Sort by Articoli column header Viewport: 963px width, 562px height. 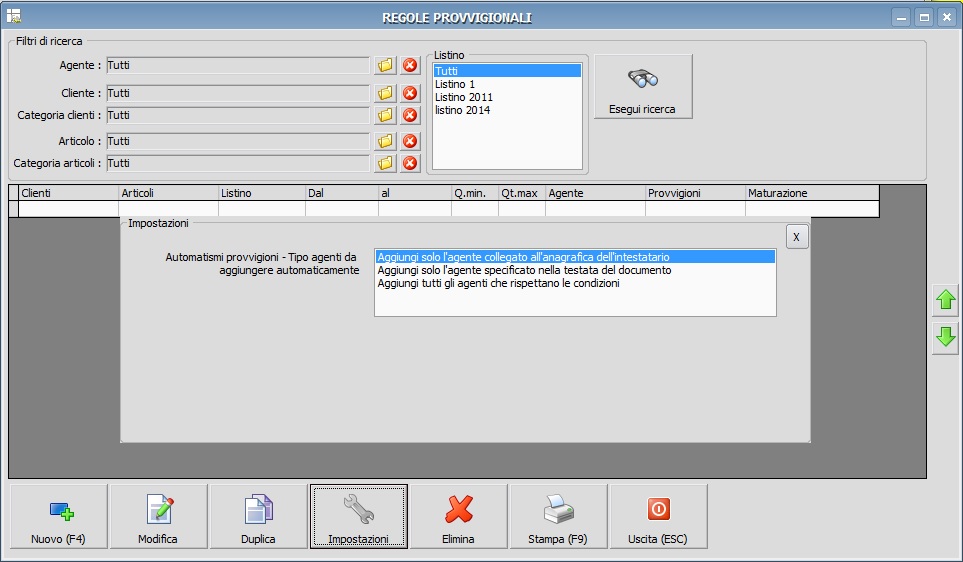pyautogui.click(x=168, y=193)
